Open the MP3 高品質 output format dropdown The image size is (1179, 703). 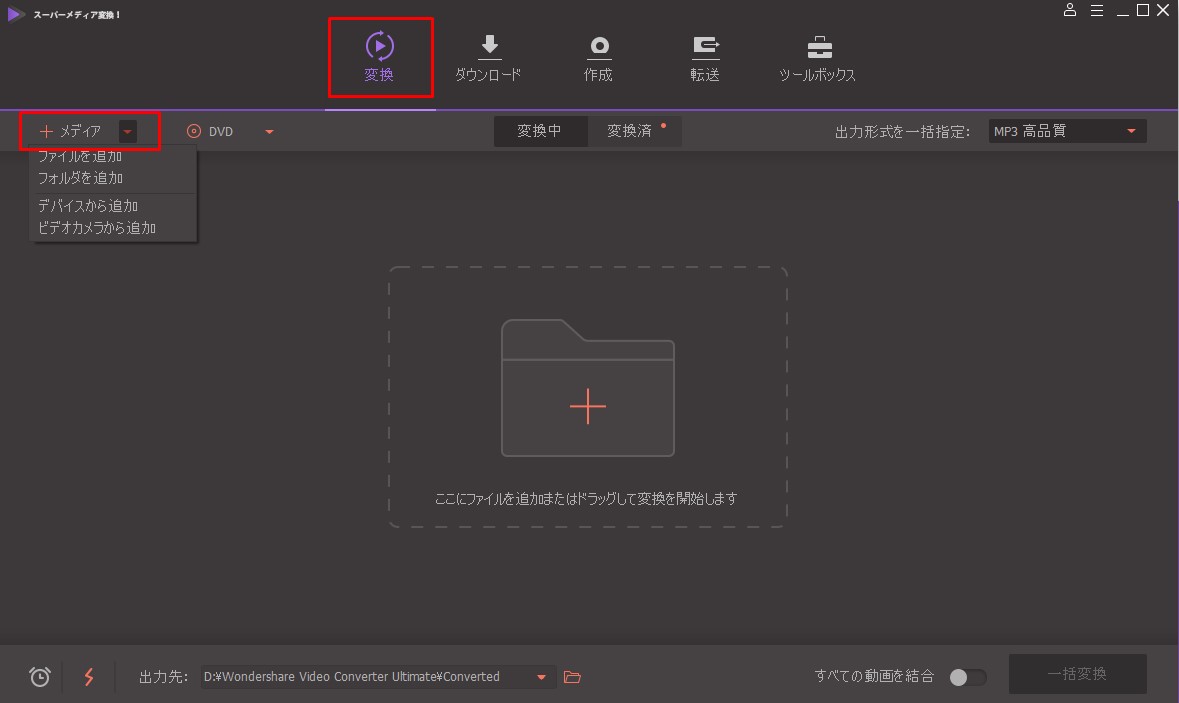(x=1066, y=131)
